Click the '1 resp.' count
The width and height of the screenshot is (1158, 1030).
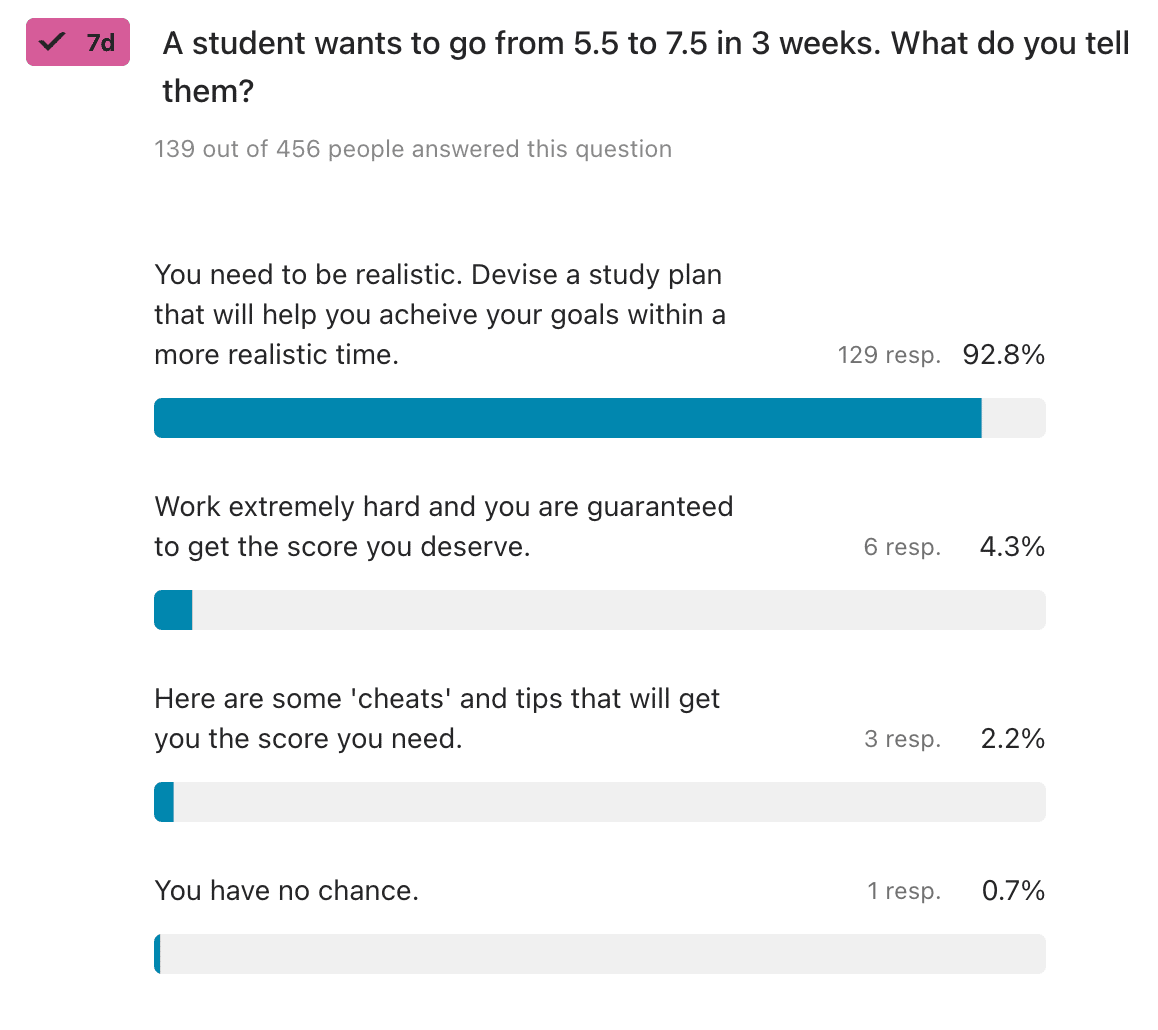pyautogui.click(x=904, y=891)
